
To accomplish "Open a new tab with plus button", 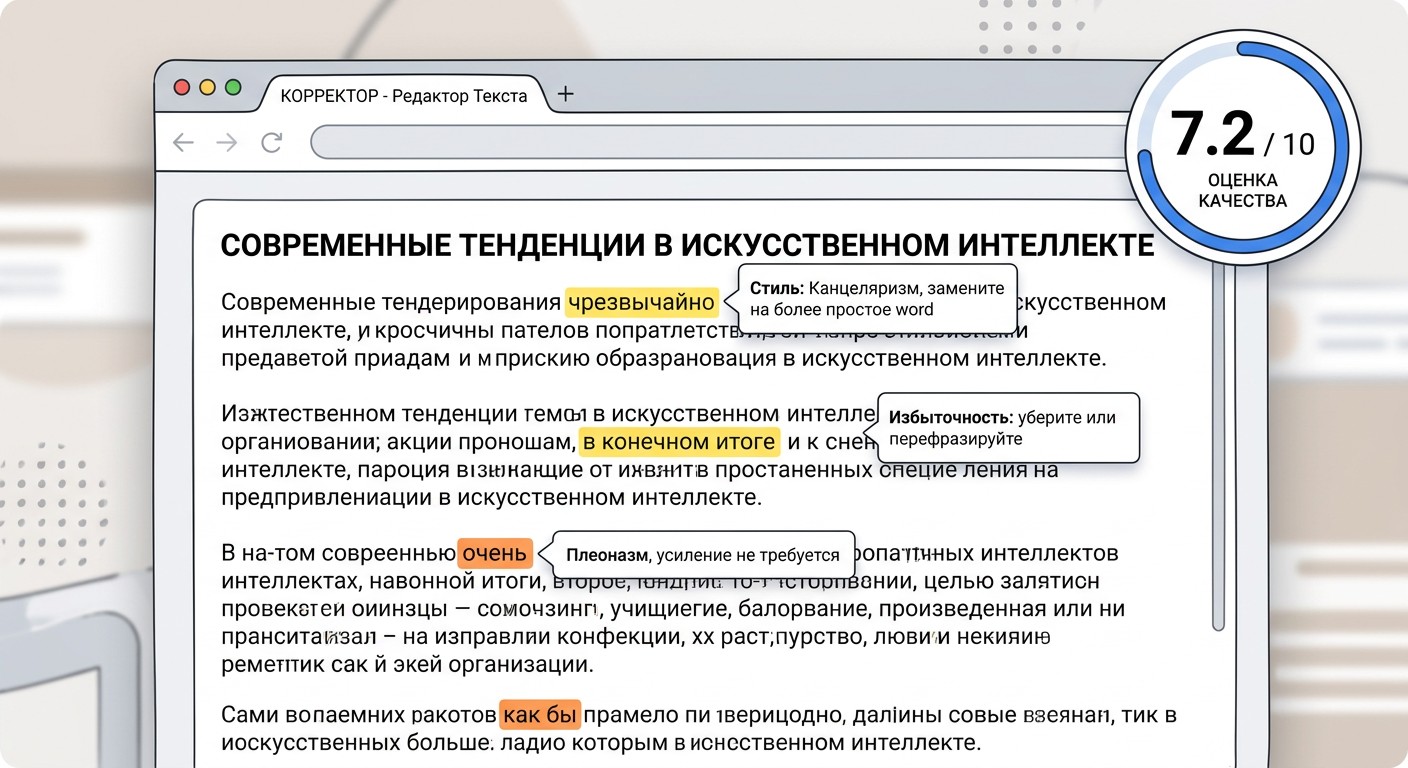I will (565, 94).
